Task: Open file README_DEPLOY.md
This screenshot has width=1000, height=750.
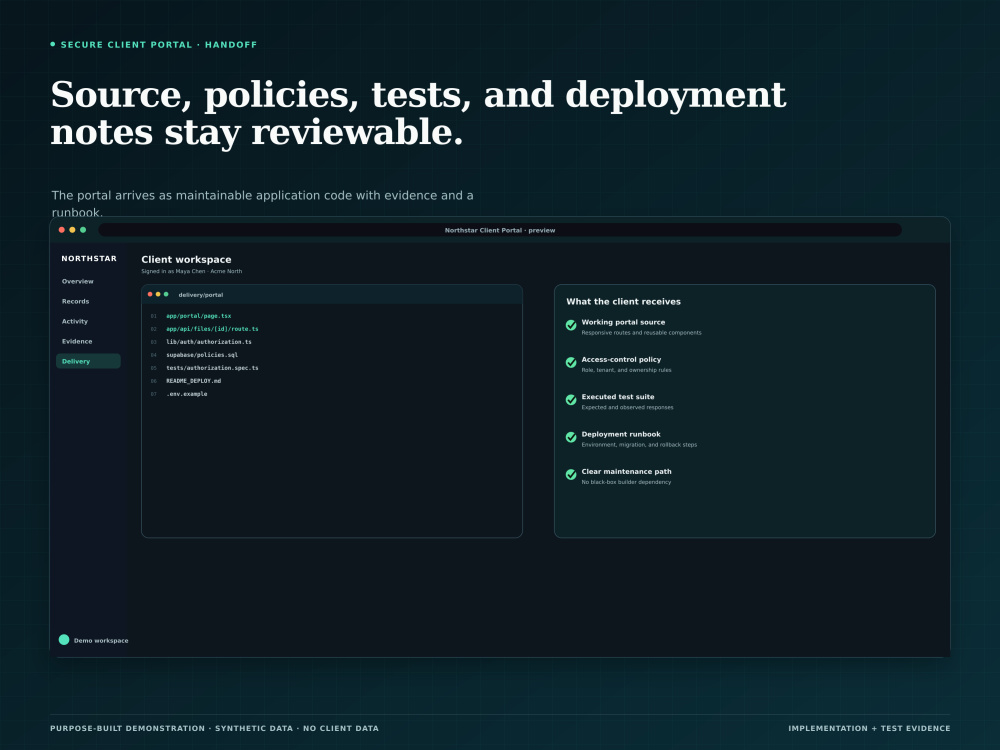Action: 193,381
